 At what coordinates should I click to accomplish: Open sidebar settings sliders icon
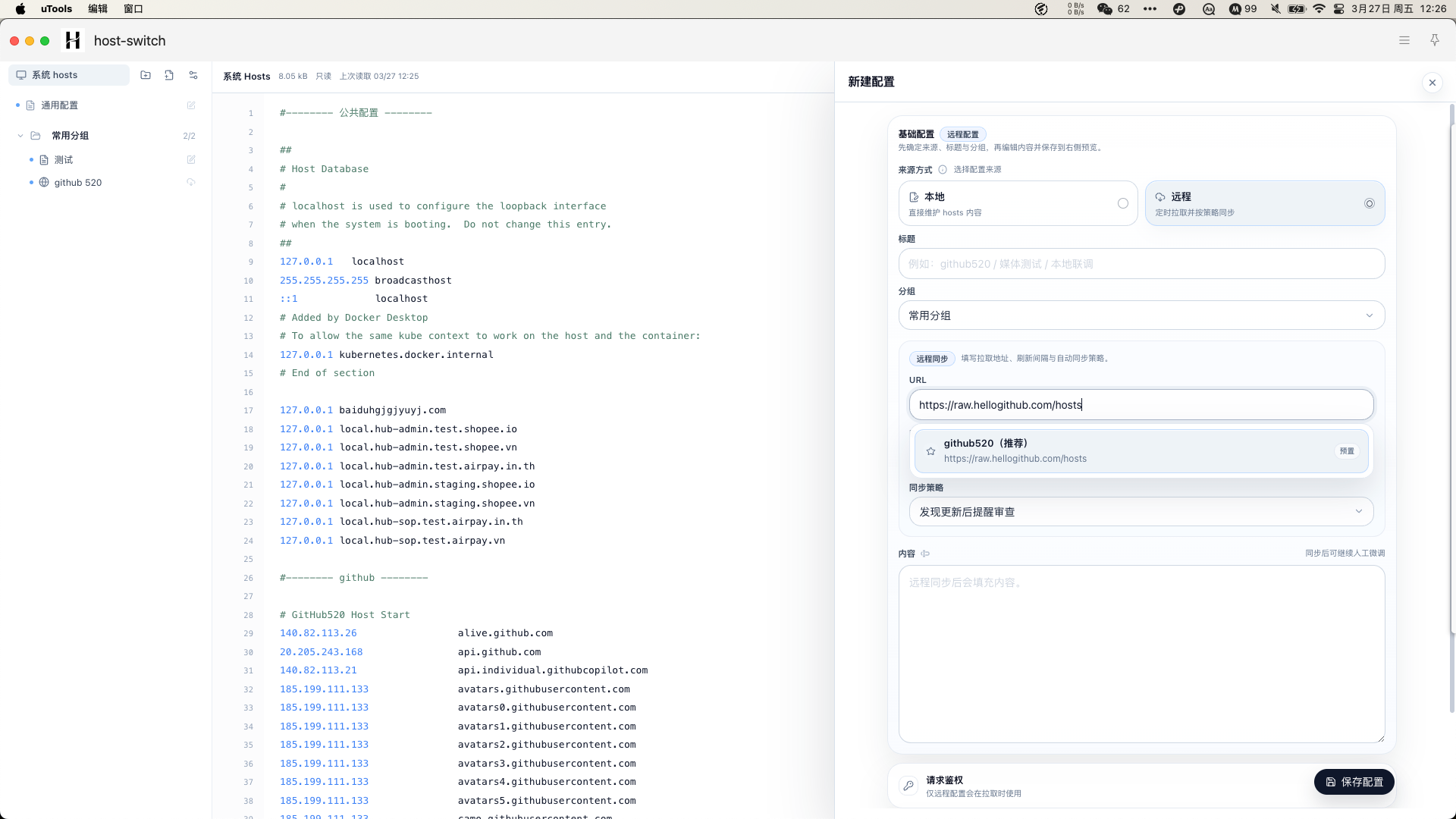(193, 75)
